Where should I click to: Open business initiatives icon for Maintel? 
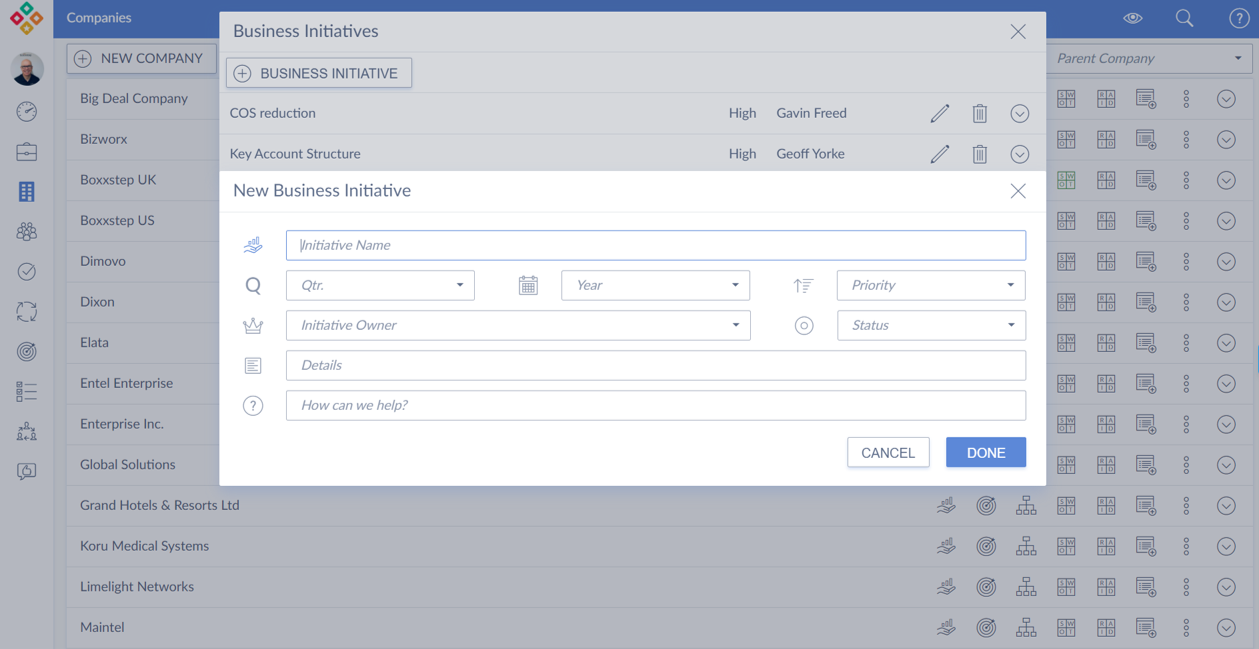(x=946, y=627)
